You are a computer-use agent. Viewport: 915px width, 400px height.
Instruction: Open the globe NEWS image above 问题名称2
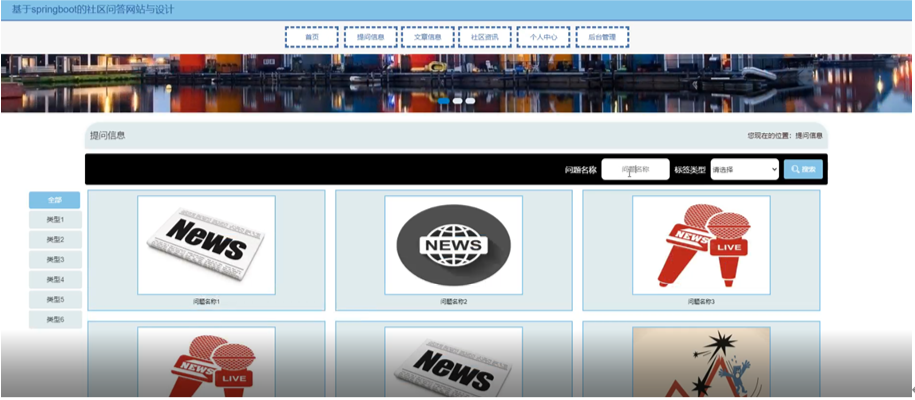[x=453, y=245]
